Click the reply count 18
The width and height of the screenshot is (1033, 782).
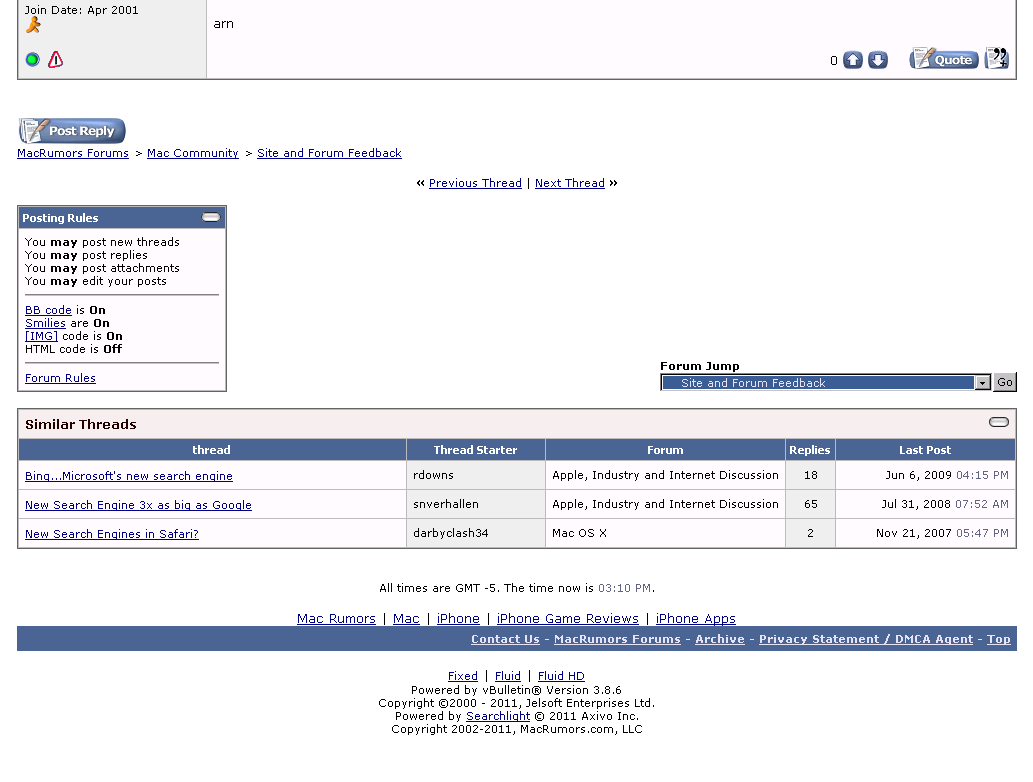click(810, 475)
